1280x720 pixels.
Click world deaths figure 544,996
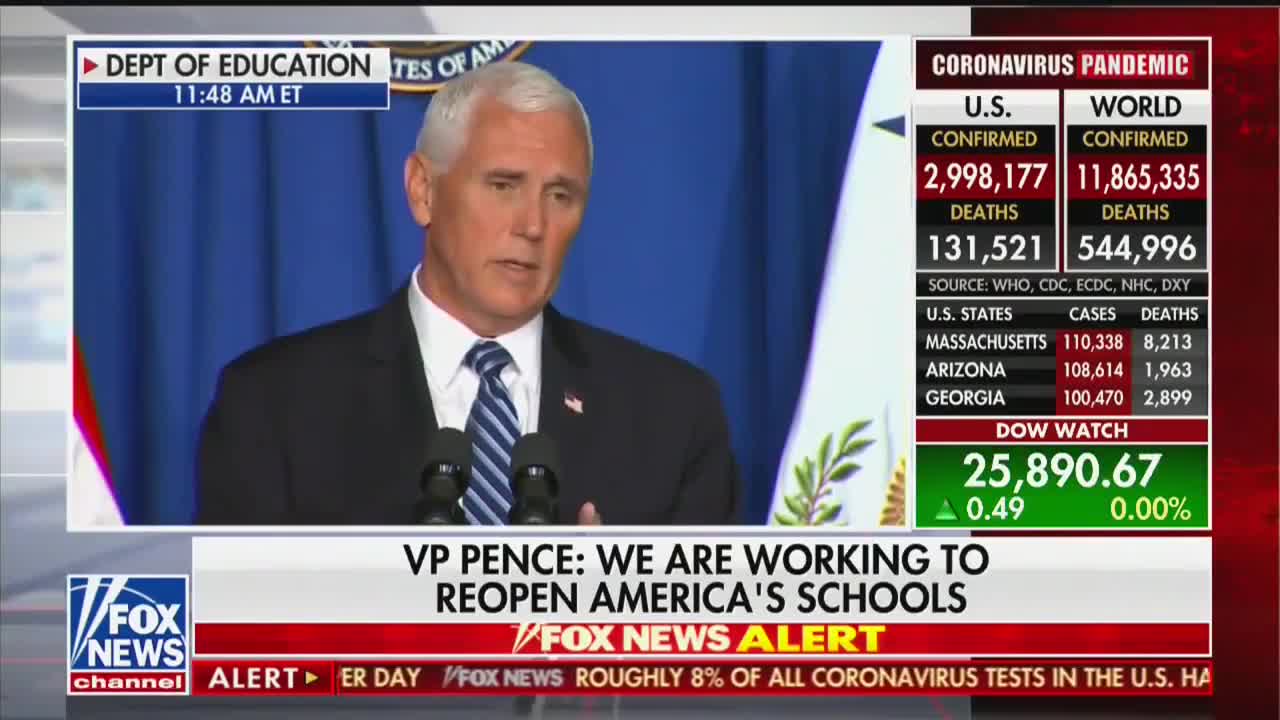1136,248
